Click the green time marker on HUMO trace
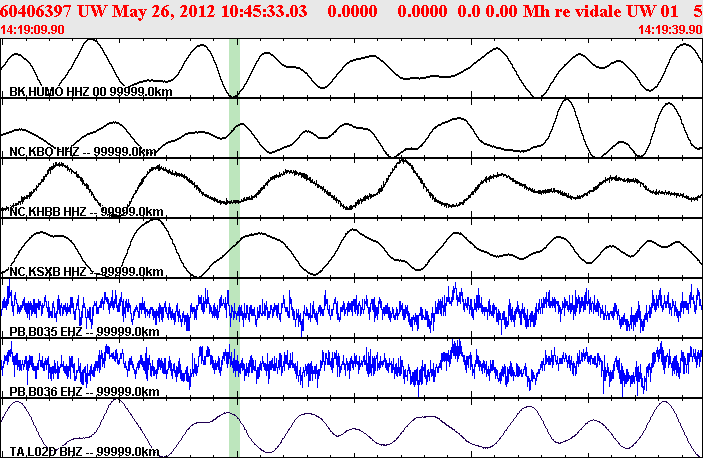 click(x=234, y=68)
